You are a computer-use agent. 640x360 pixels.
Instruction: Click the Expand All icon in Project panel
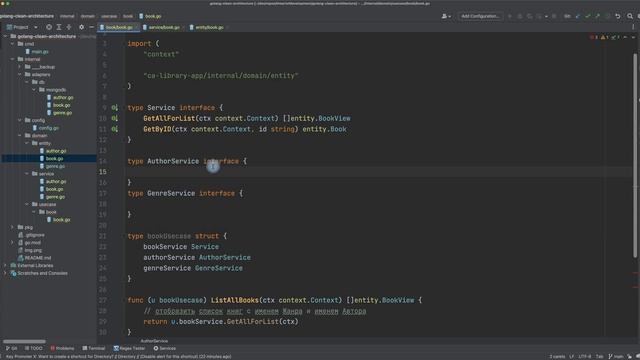59,27
